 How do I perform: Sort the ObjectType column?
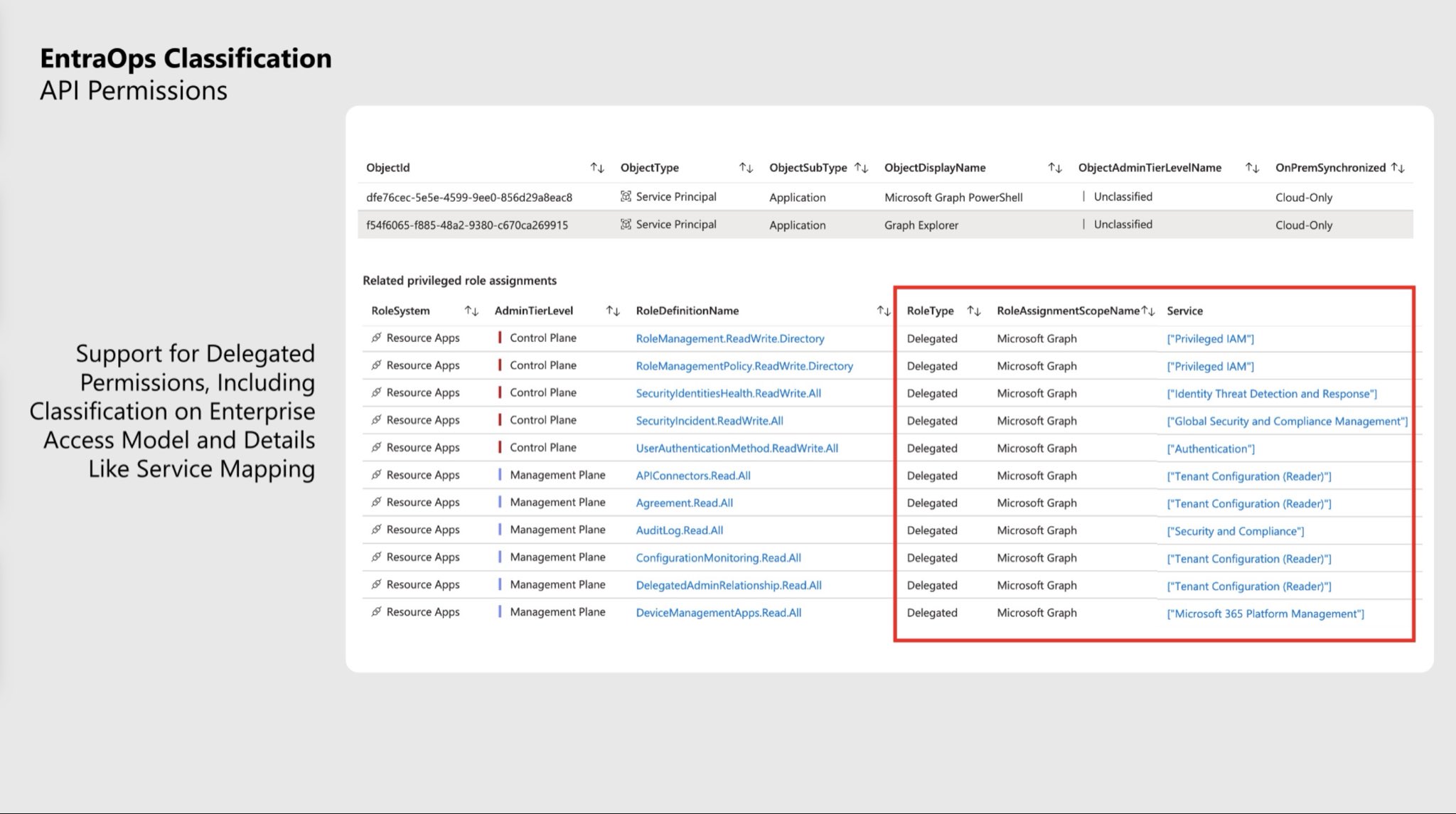pyautogui.click(x=746, y=168)
